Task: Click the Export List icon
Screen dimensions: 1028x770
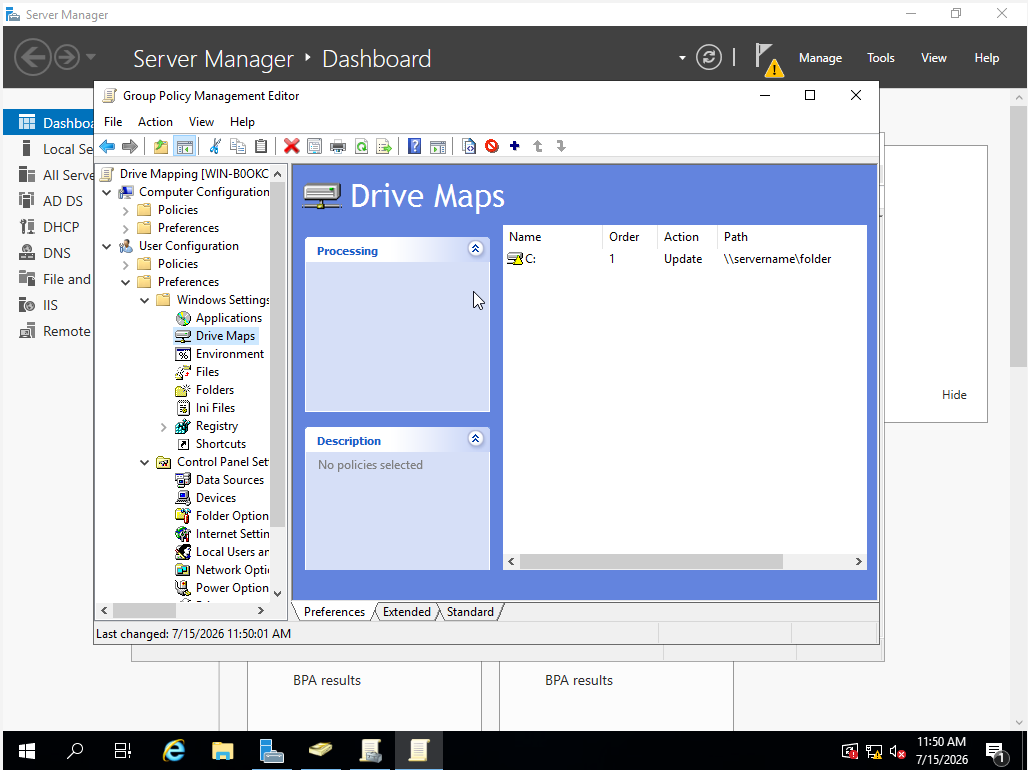Action: [x=384, y=146]
